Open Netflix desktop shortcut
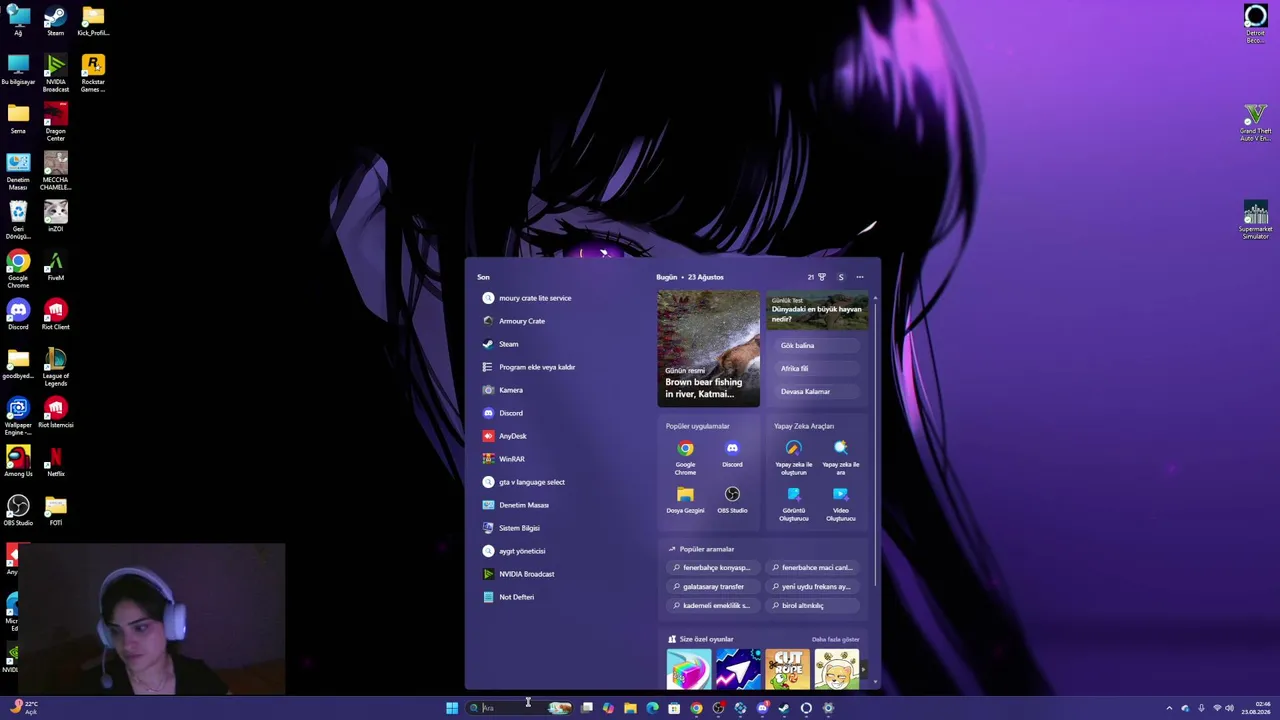Image resolution: width=1280 pixels, height=720 pixels. (x=55, y=462)
